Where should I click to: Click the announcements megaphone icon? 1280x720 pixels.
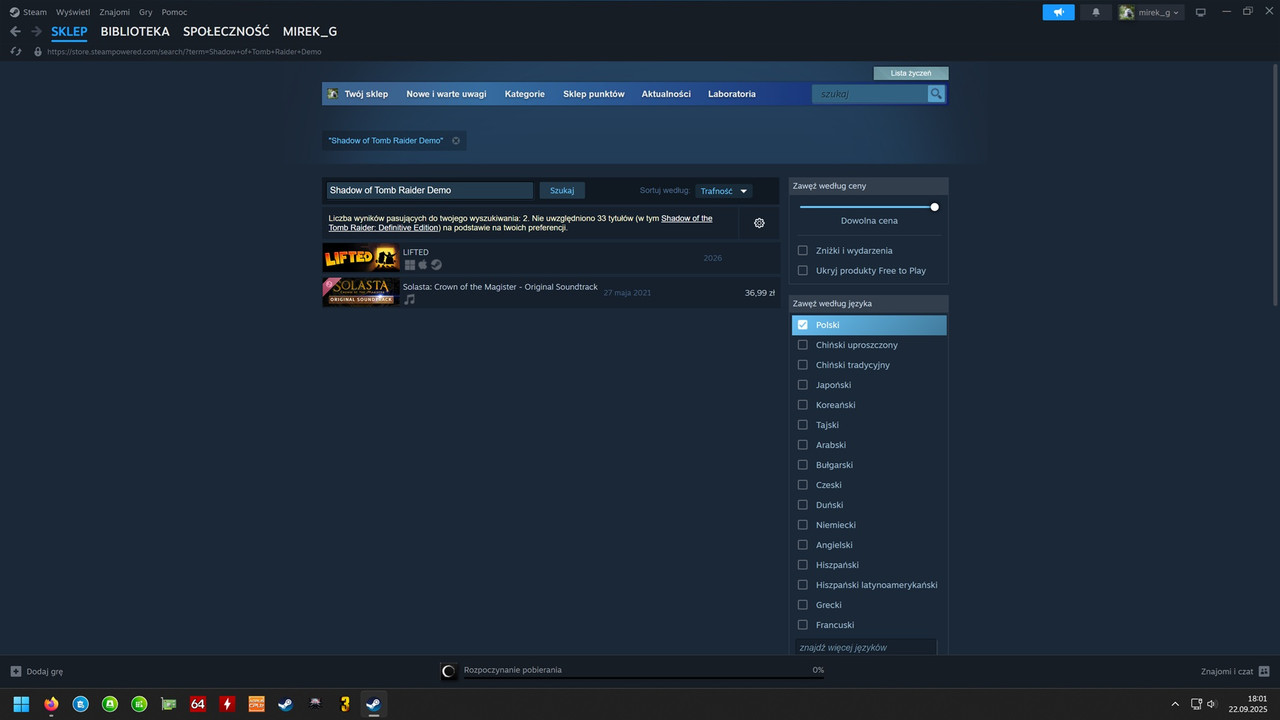coord(1058,12)
